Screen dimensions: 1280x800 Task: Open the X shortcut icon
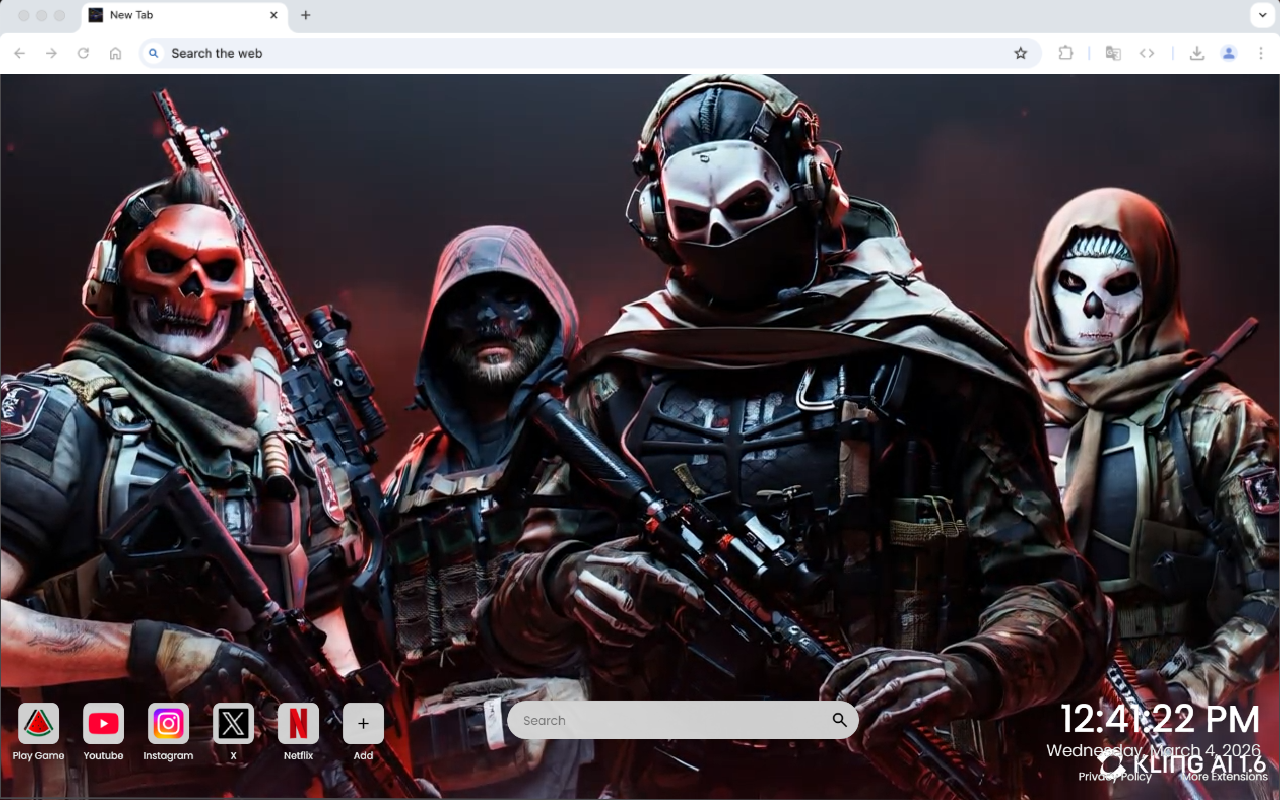pyautogui.click(x=233, y=724)
